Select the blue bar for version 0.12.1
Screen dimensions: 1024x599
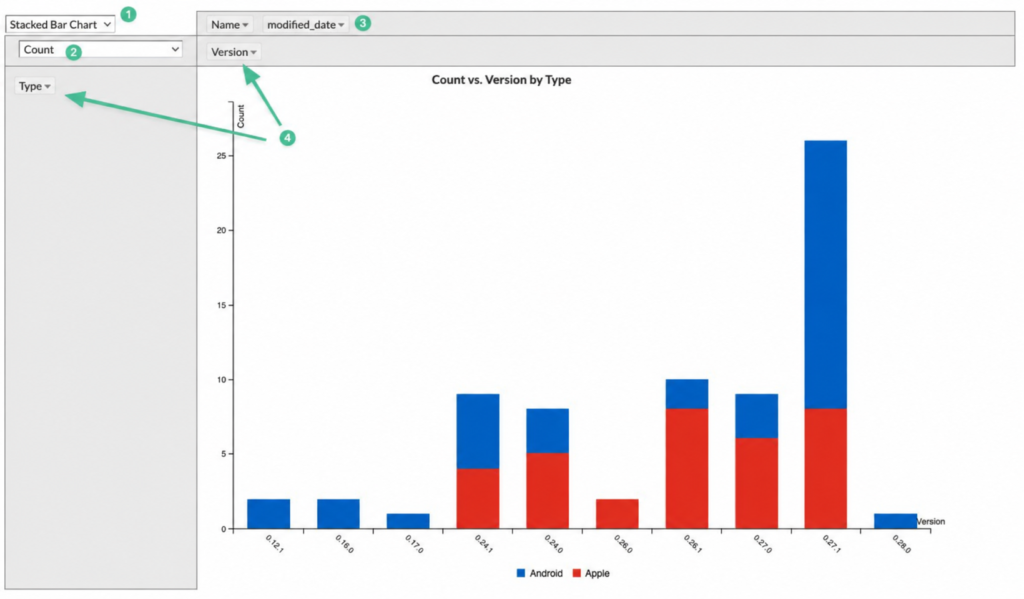[268, 513]
